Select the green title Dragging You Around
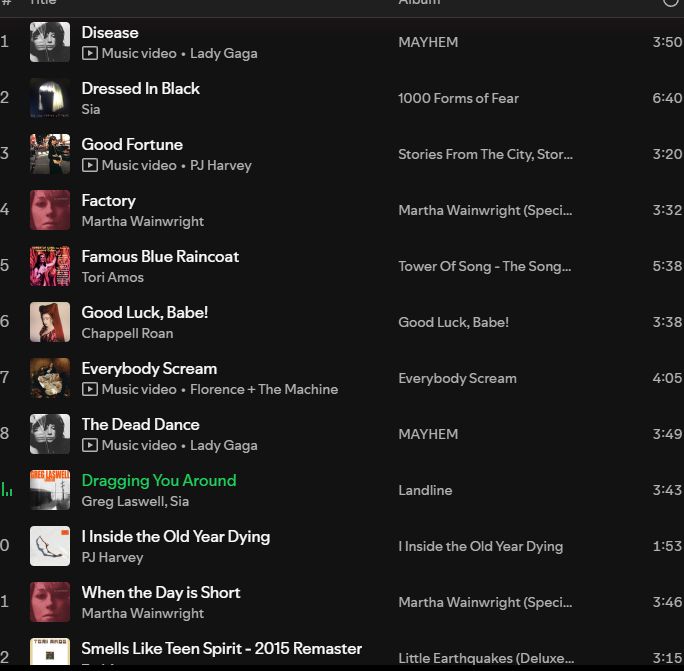 pos(159,480)
